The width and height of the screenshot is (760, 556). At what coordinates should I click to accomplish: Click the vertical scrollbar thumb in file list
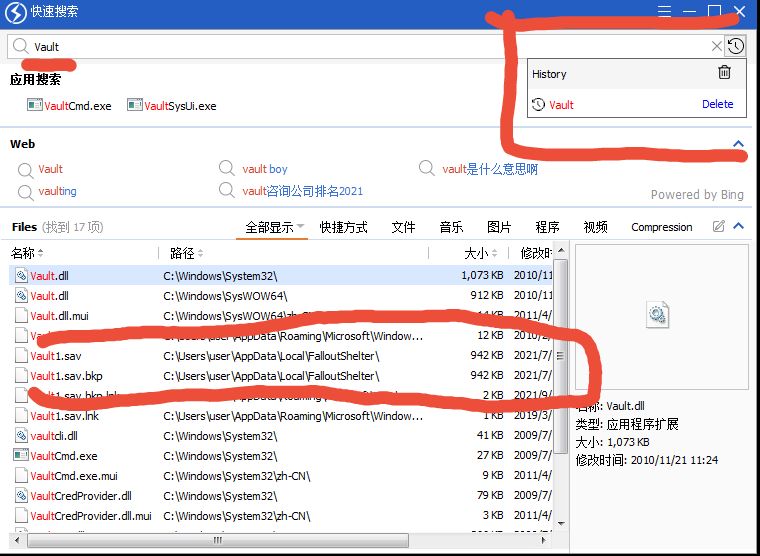click(x=560, y=356)
